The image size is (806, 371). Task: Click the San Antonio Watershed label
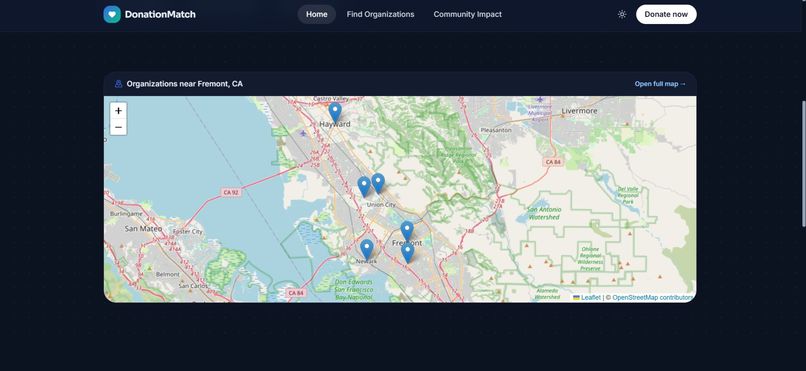coord(544,213)
